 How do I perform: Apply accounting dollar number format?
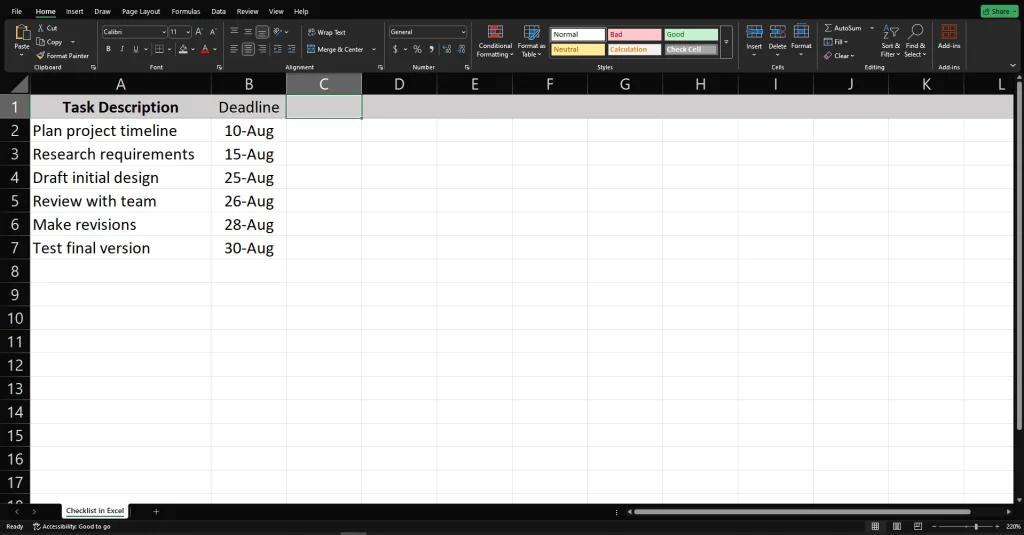pos(395,49)
